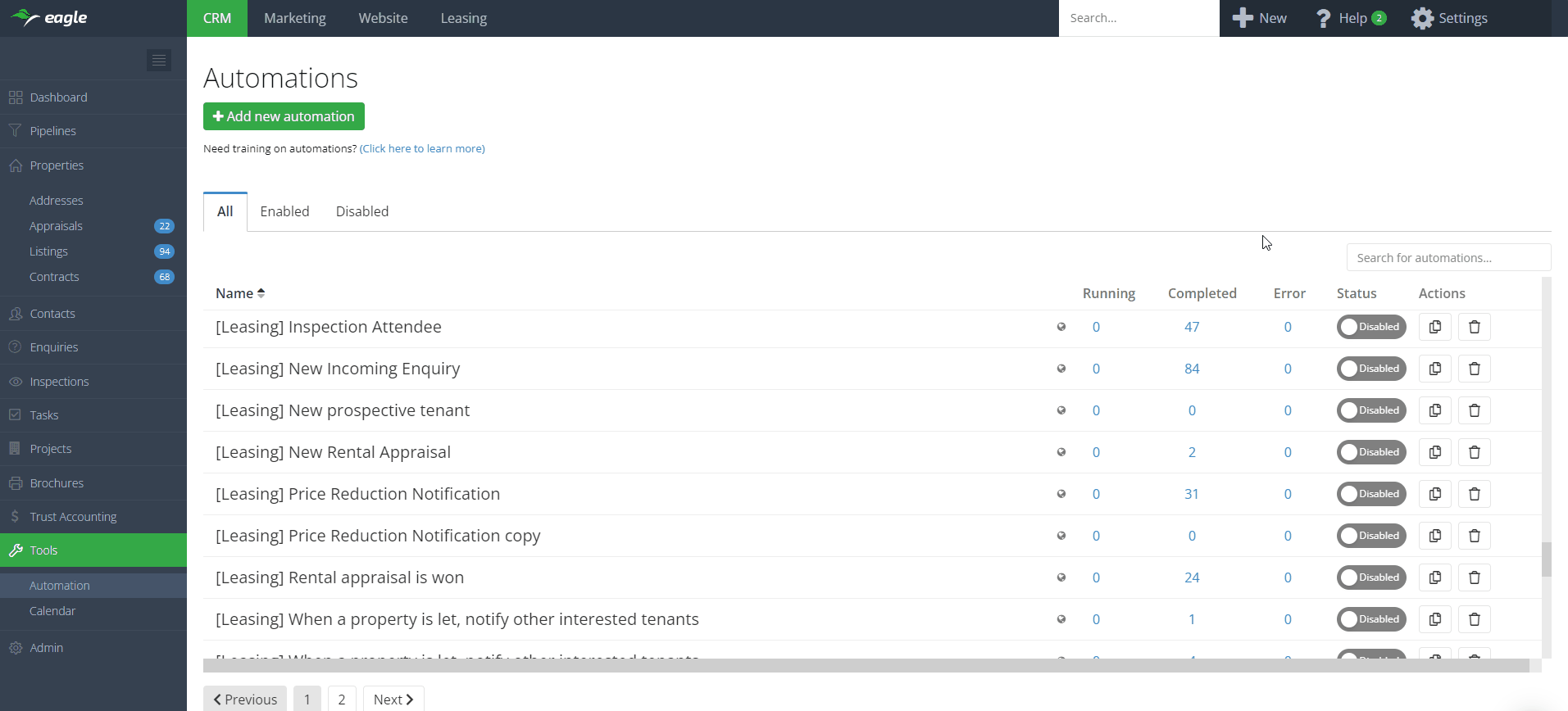Enable Price Reduction Notification copy toggle

click(x=1370, y=536)
